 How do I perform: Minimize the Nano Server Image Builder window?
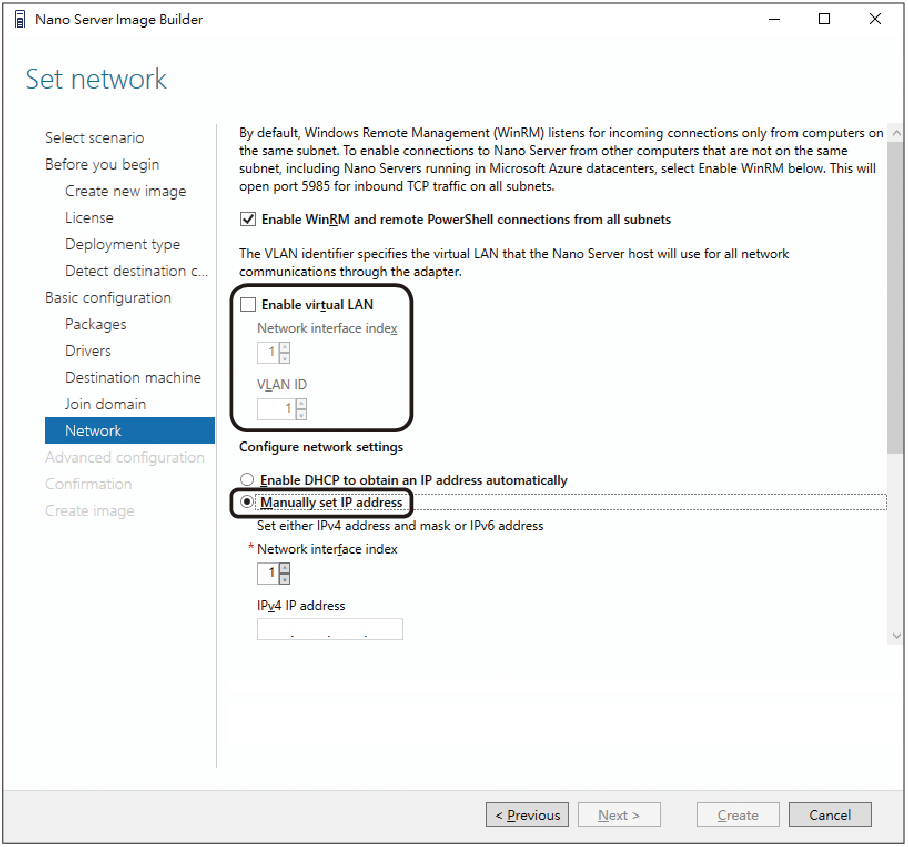pos(774,19)
